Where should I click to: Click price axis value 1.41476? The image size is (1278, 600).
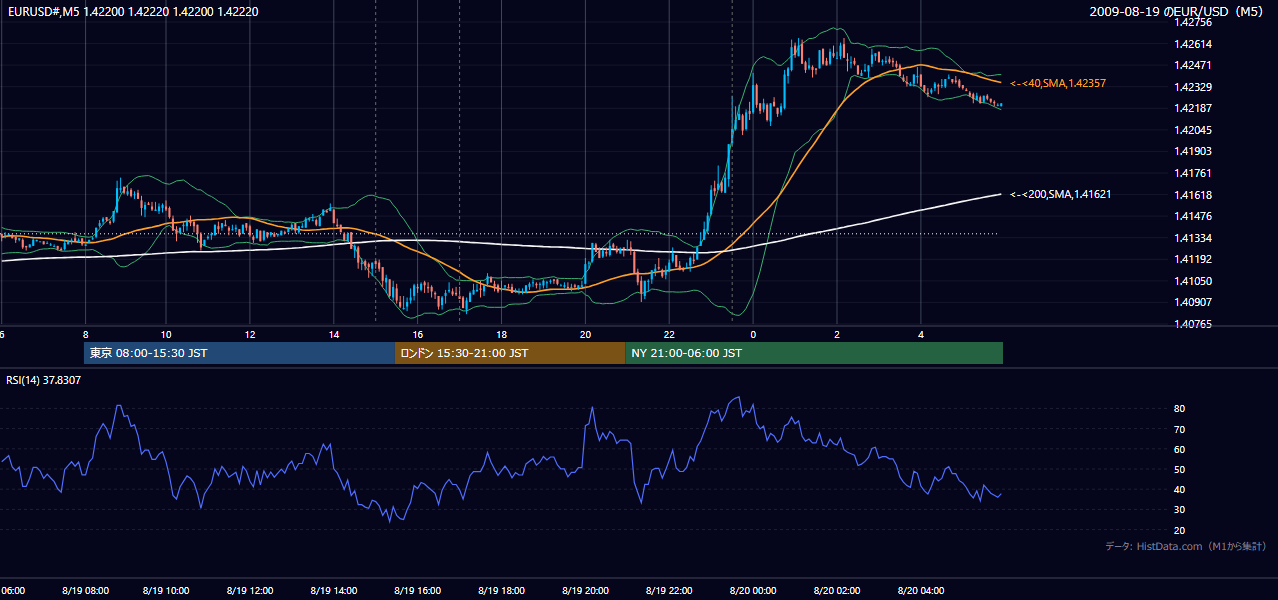coord(1194,216)
